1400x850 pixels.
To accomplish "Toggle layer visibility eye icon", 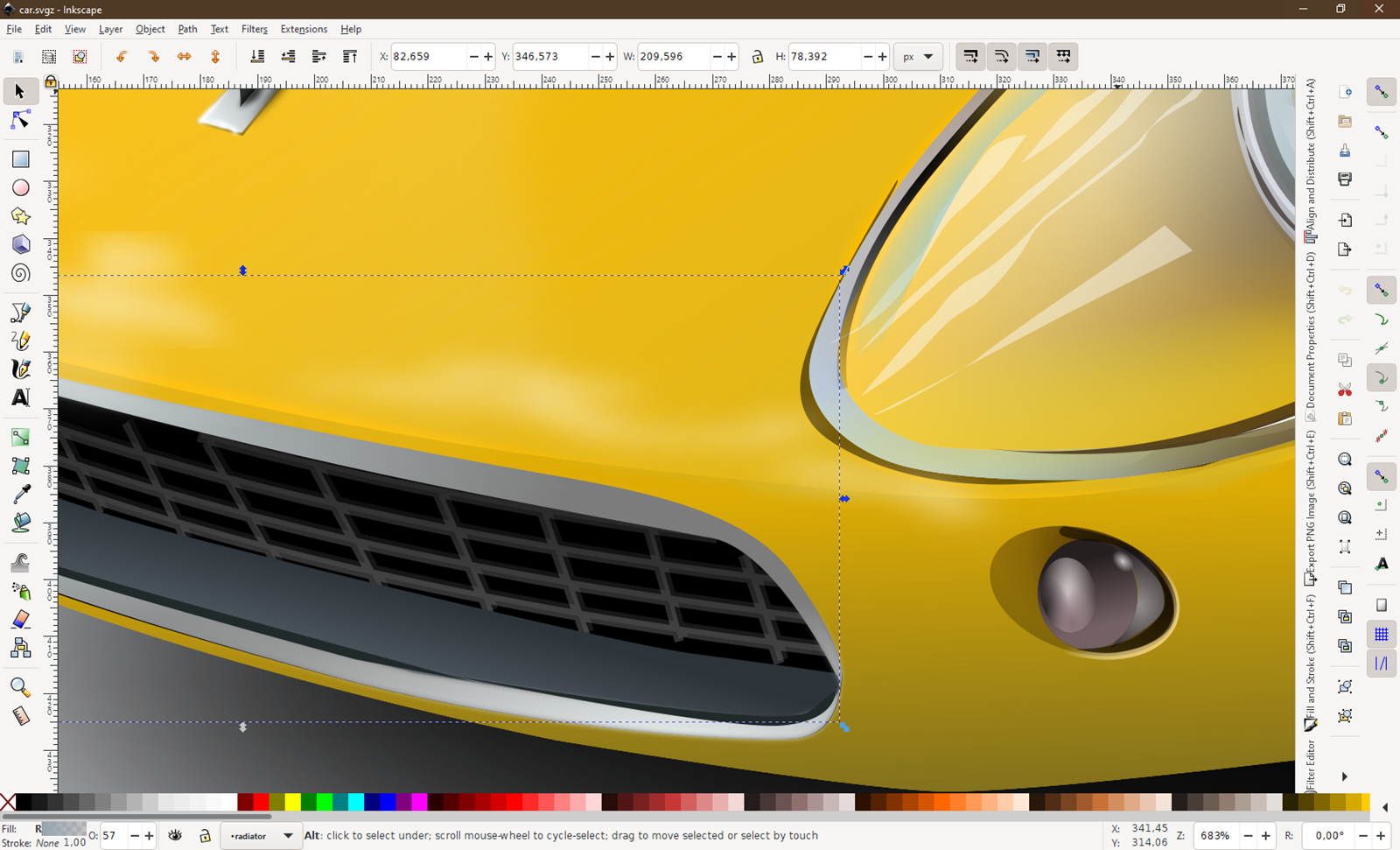I will [x=175, y=836].
